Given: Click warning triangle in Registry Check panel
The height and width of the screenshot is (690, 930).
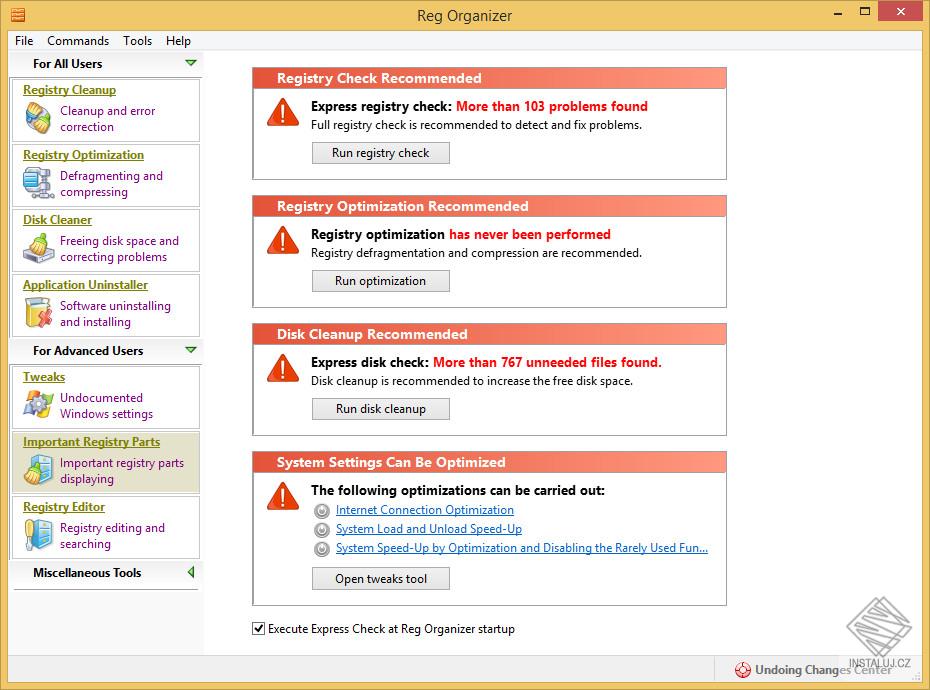Looking at the screenshot, I should click(x=283, y=112).
